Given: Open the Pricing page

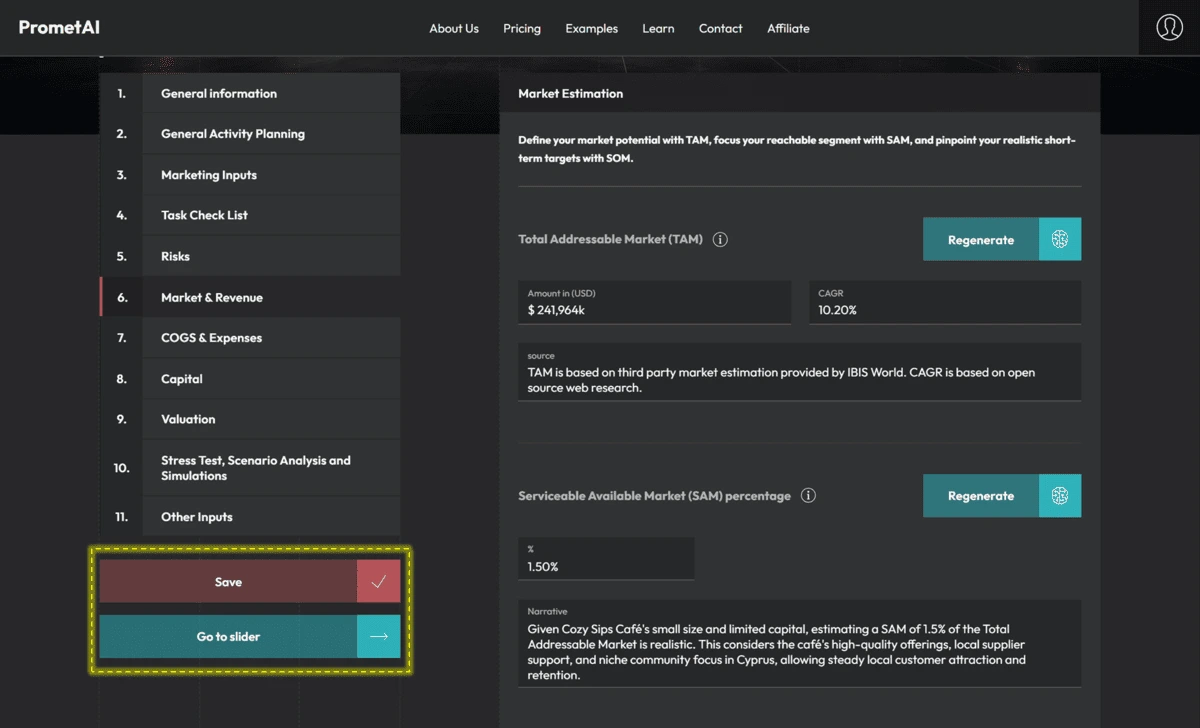Looking at the screenshot, I should tap(522, 28).
